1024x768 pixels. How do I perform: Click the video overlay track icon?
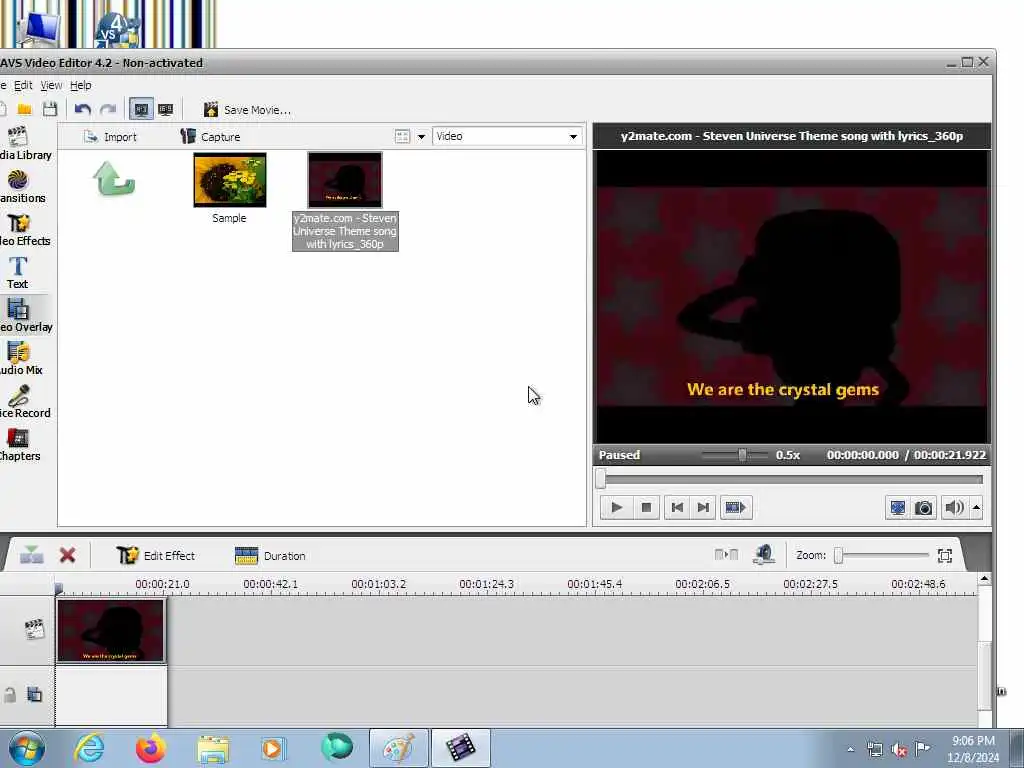click(35, 694)
